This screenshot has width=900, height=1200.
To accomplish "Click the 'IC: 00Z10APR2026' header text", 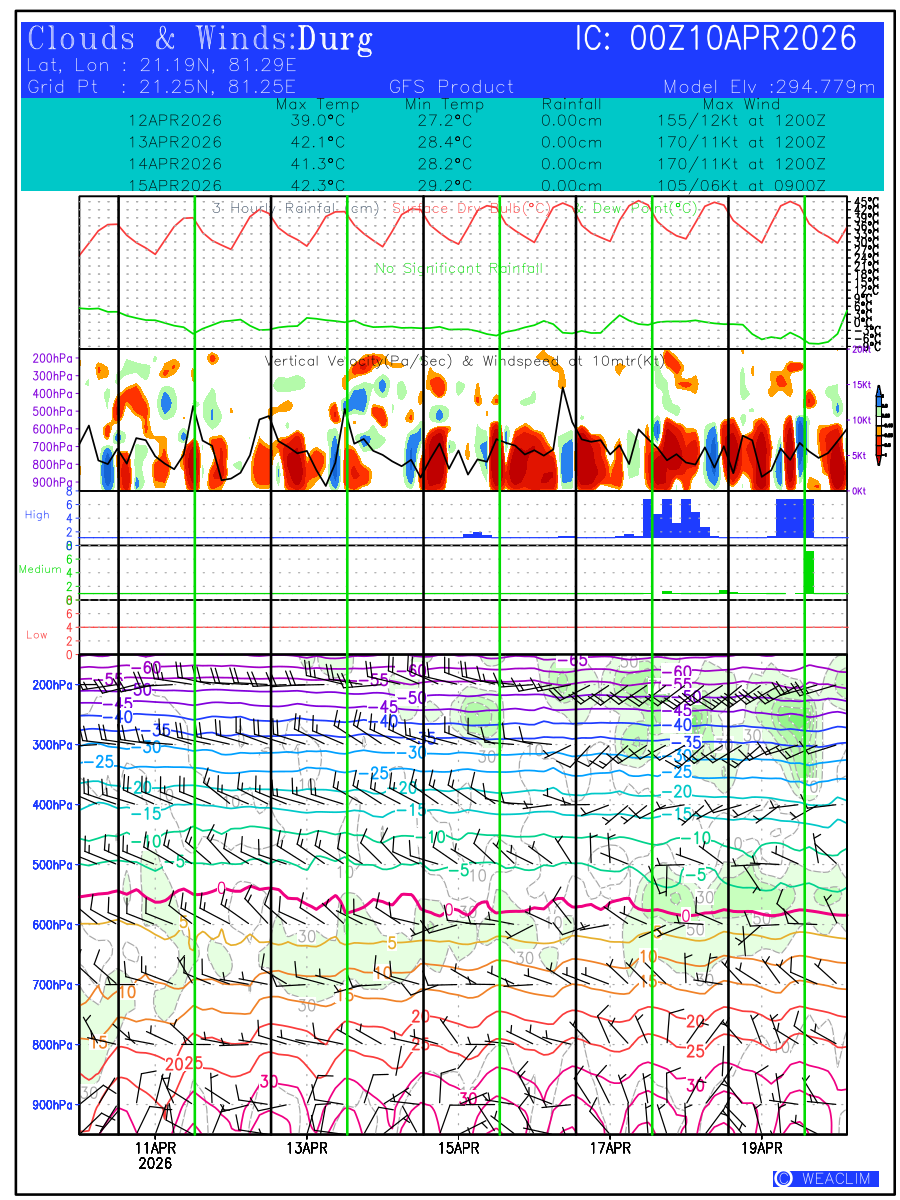I will point(716,40).
